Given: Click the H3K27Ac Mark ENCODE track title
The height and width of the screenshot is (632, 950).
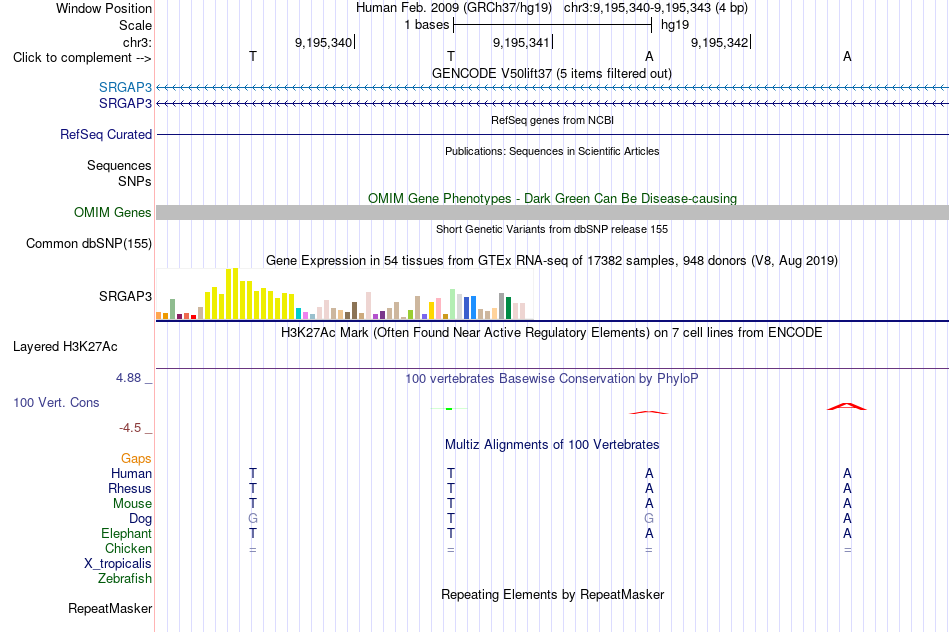Looking at the screenshot, I should tap(552, 333).
